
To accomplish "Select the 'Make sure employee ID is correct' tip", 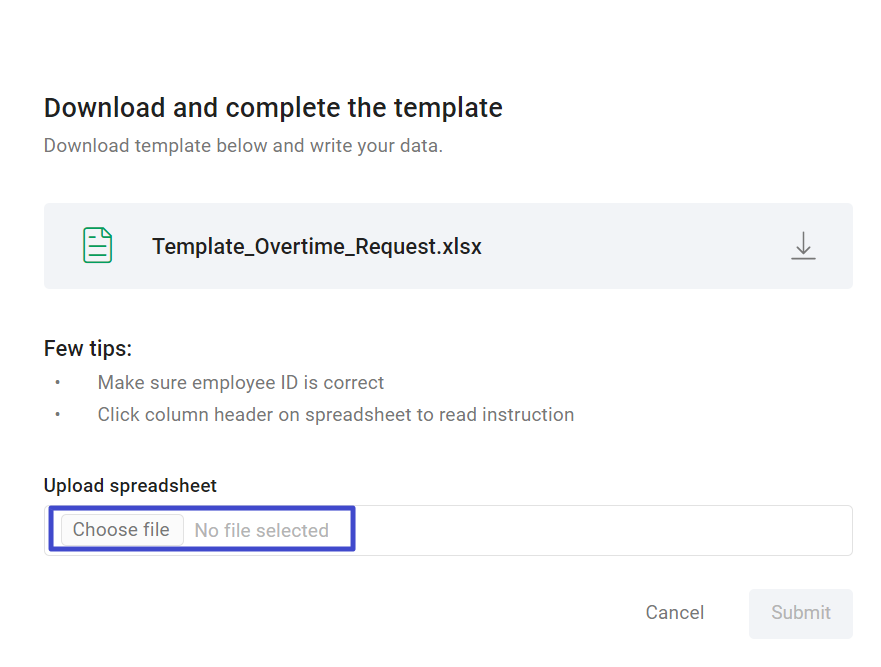I will click(240, 383).
